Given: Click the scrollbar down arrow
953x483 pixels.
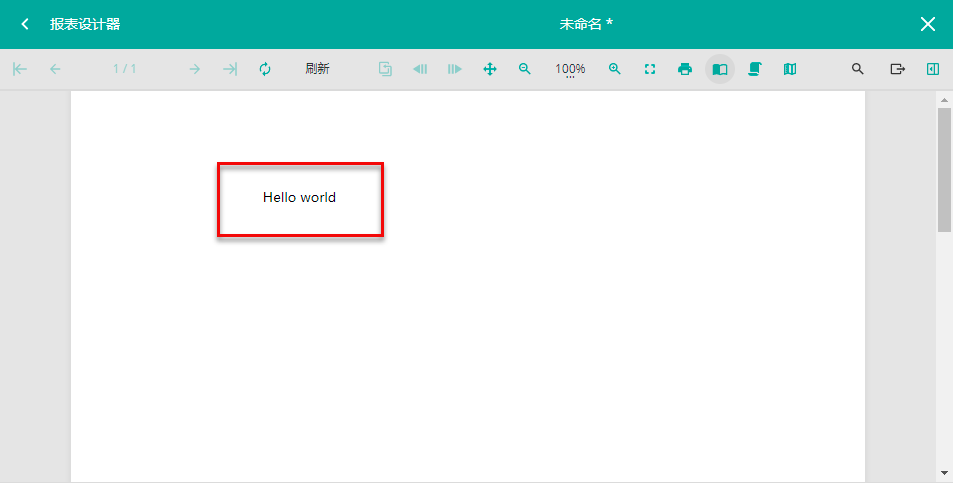Looking at the screenshot, I should point(944,473).
